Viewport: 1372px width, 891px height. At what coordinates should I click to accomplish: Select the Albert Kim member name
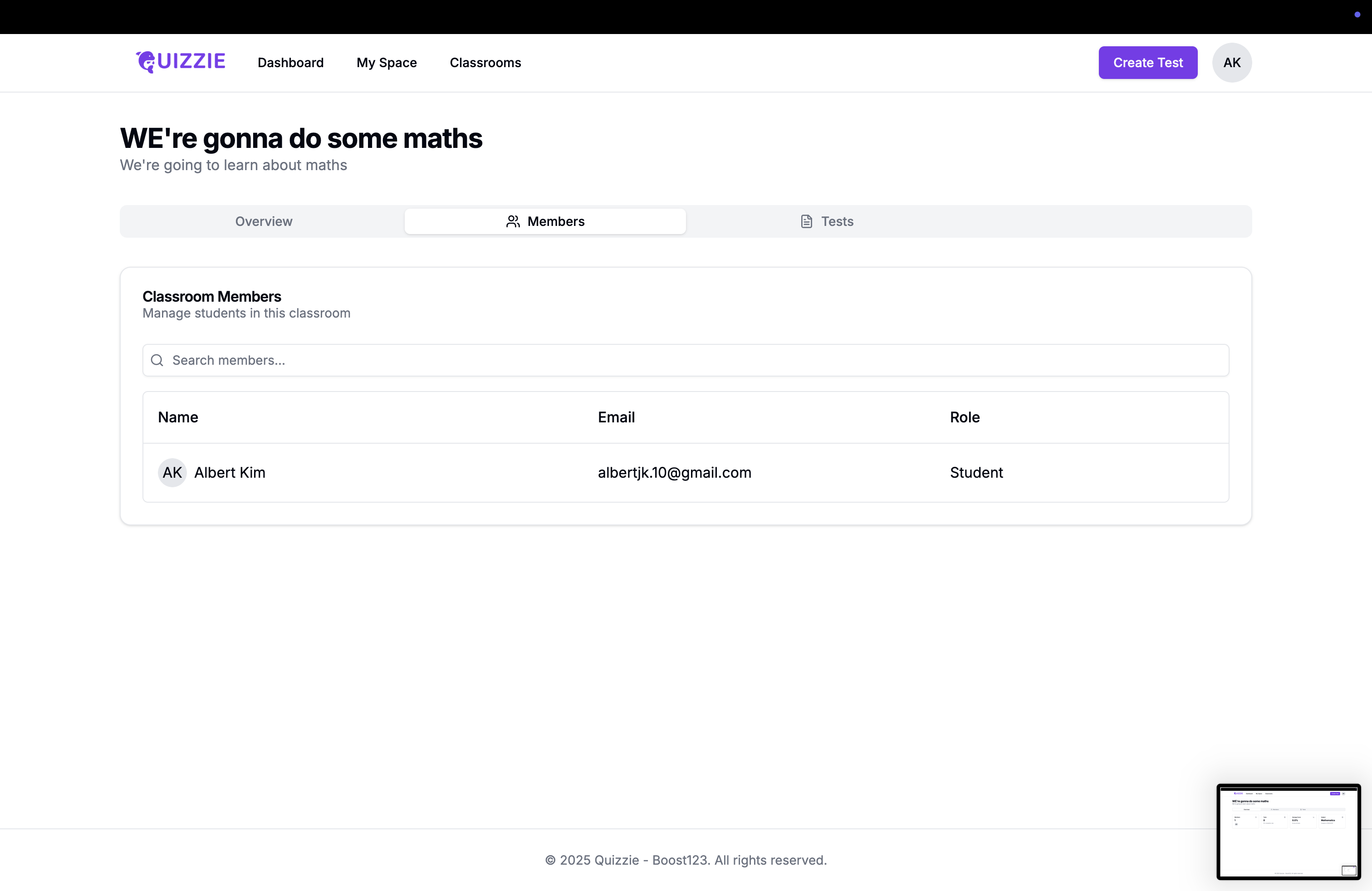tap(230, 473)
